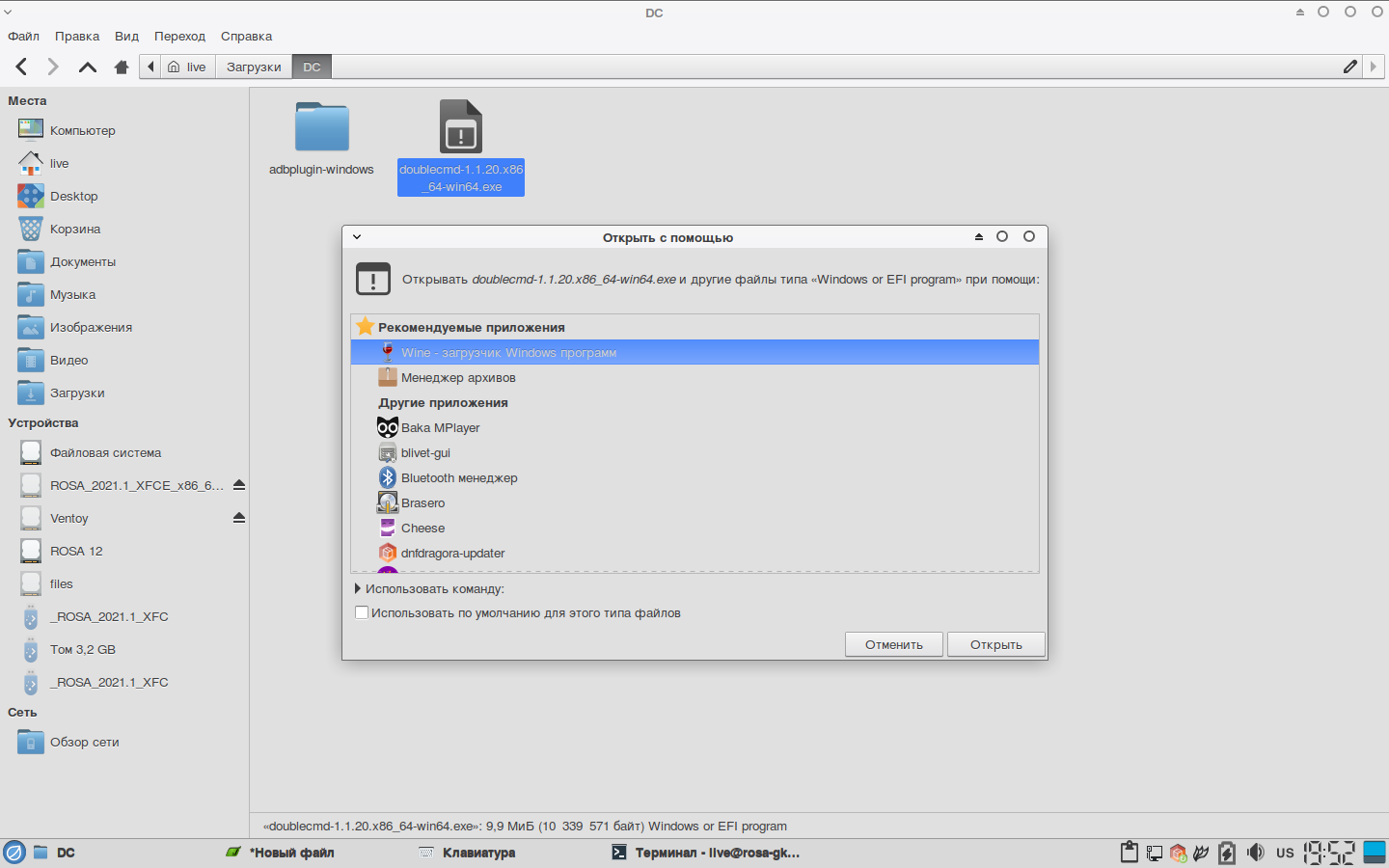Open the main window menu chevron
1389x868 pixels.
click(9, 13)
